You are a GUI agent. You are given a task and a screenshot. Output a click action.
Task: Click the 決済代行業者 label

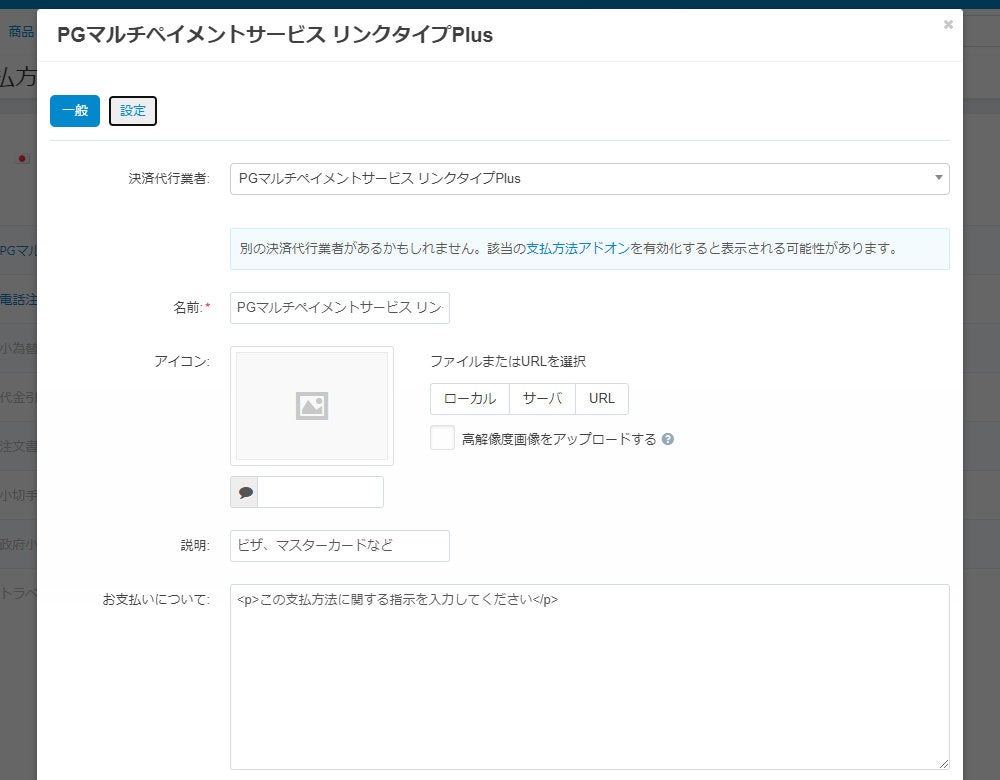[x=169, y=179]
